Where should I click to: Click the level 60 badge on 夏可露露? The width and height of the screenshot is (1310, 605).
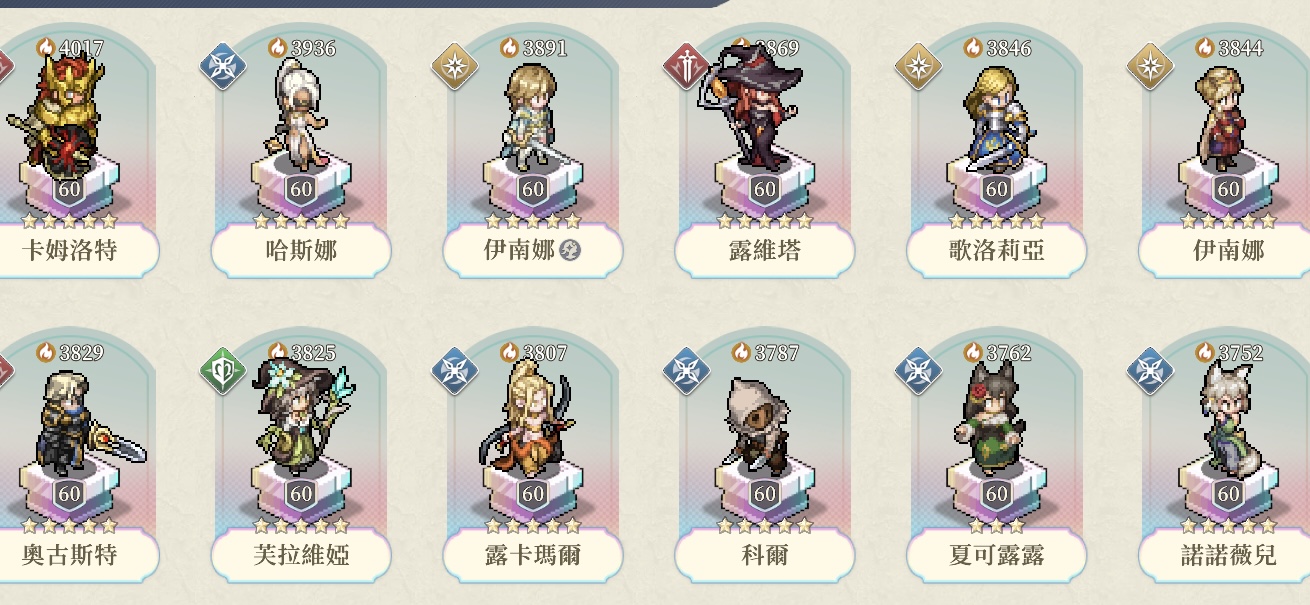click(997, 494)
